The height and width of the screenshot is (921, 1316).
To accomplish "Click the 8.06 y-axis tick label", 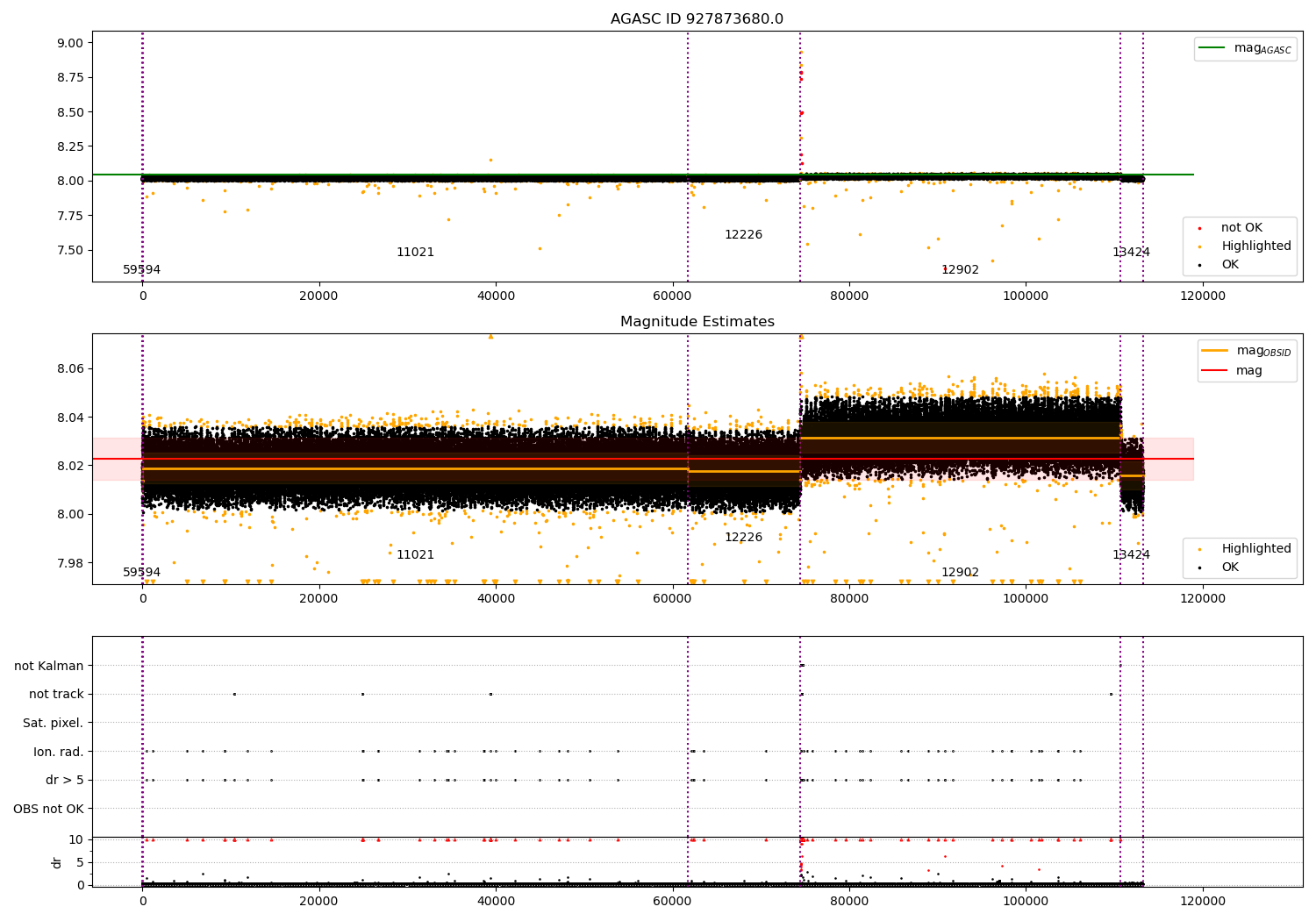I will tap(70, 369).
